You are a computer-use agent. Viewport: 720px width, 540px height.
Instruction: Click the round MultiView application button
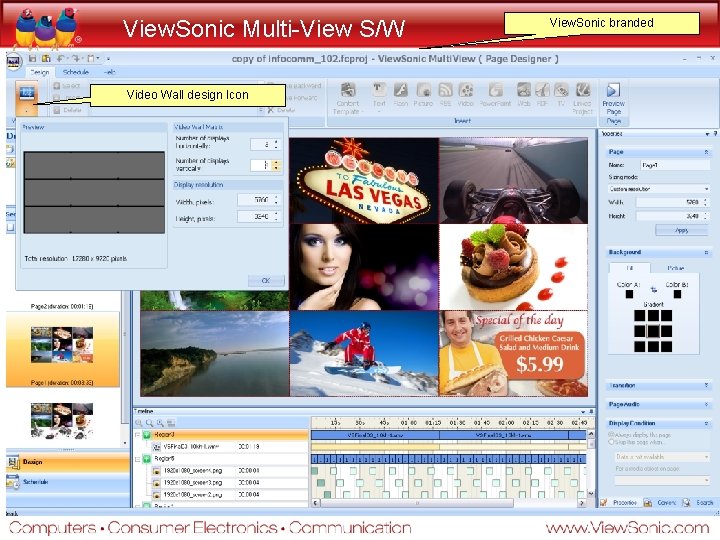tap(14, 62)
